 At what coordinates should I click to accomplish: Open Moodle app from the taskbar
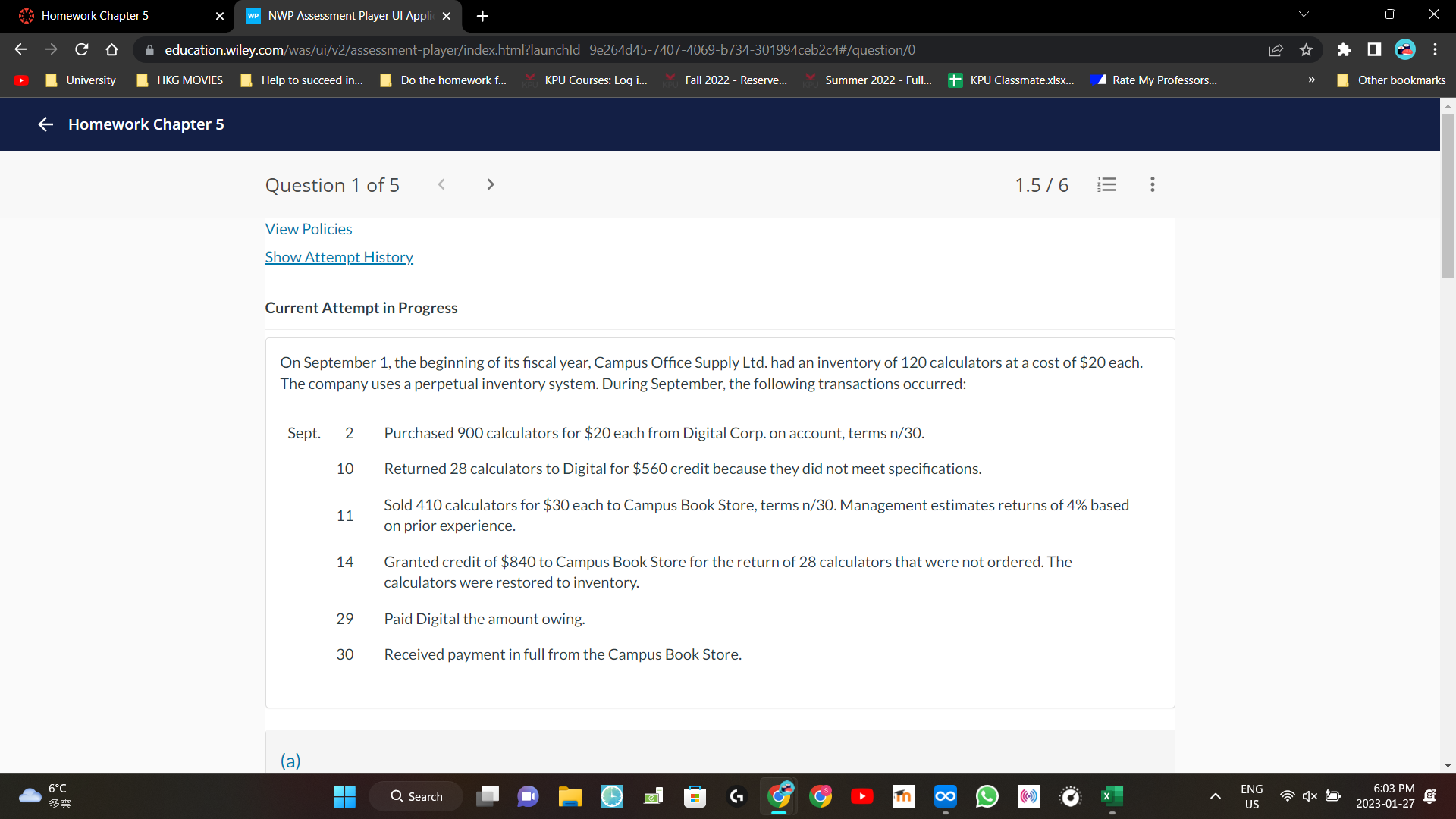coord(903,796)
